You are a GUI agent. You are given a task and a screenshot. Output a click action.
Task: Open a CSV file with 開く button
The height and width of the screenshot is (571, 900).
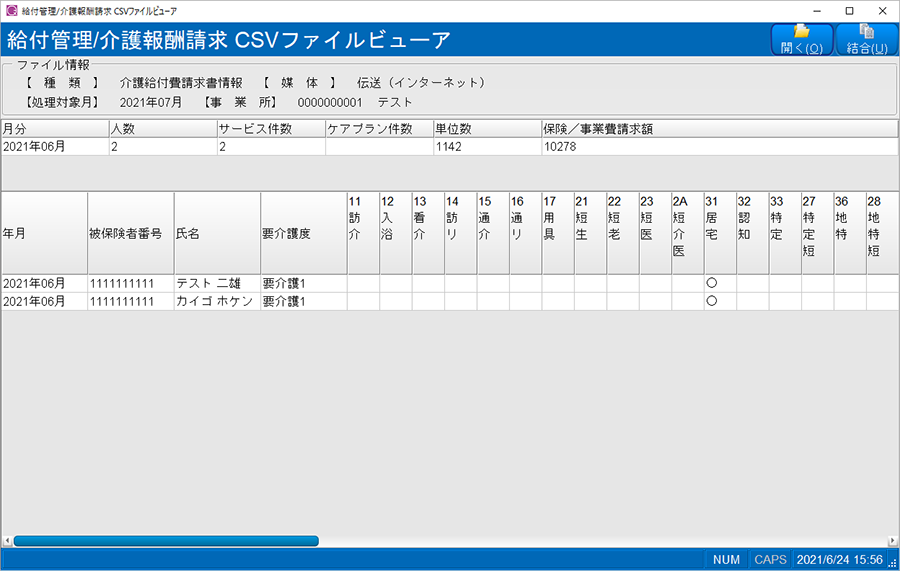802,40
